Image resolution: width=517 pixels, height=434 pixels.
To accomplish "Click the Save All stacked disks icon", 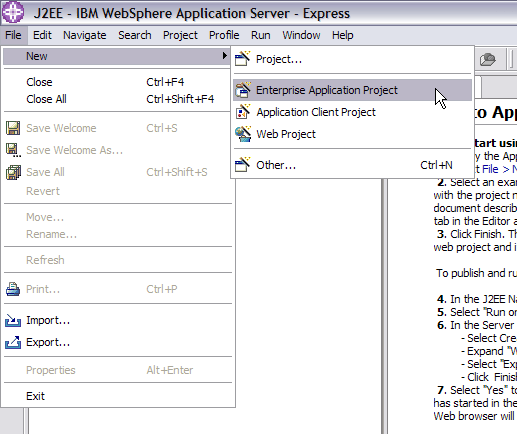I will [13, 172].
